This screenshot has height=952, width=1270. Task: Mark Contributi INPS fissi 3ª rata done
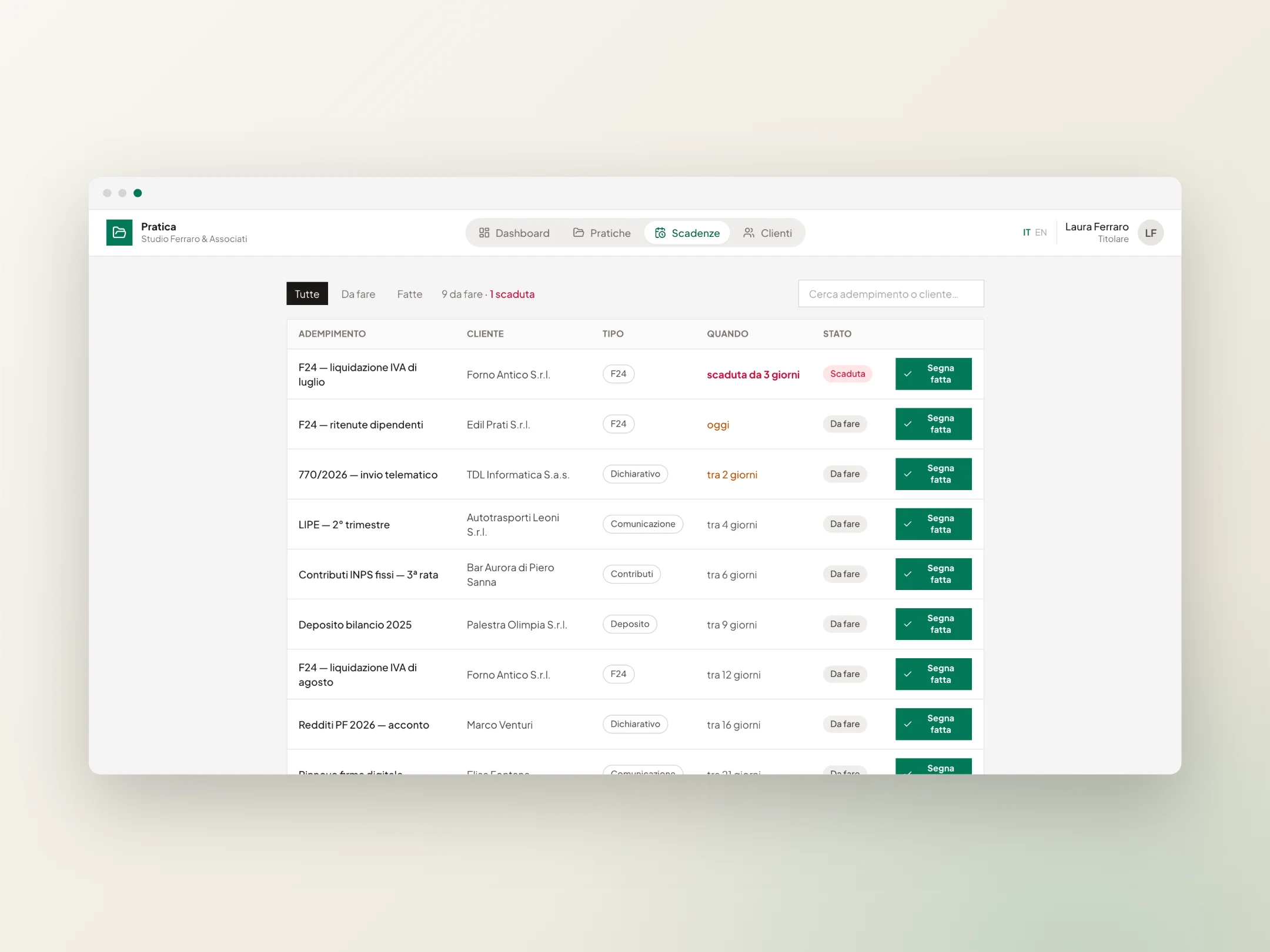tap(933, 574)
